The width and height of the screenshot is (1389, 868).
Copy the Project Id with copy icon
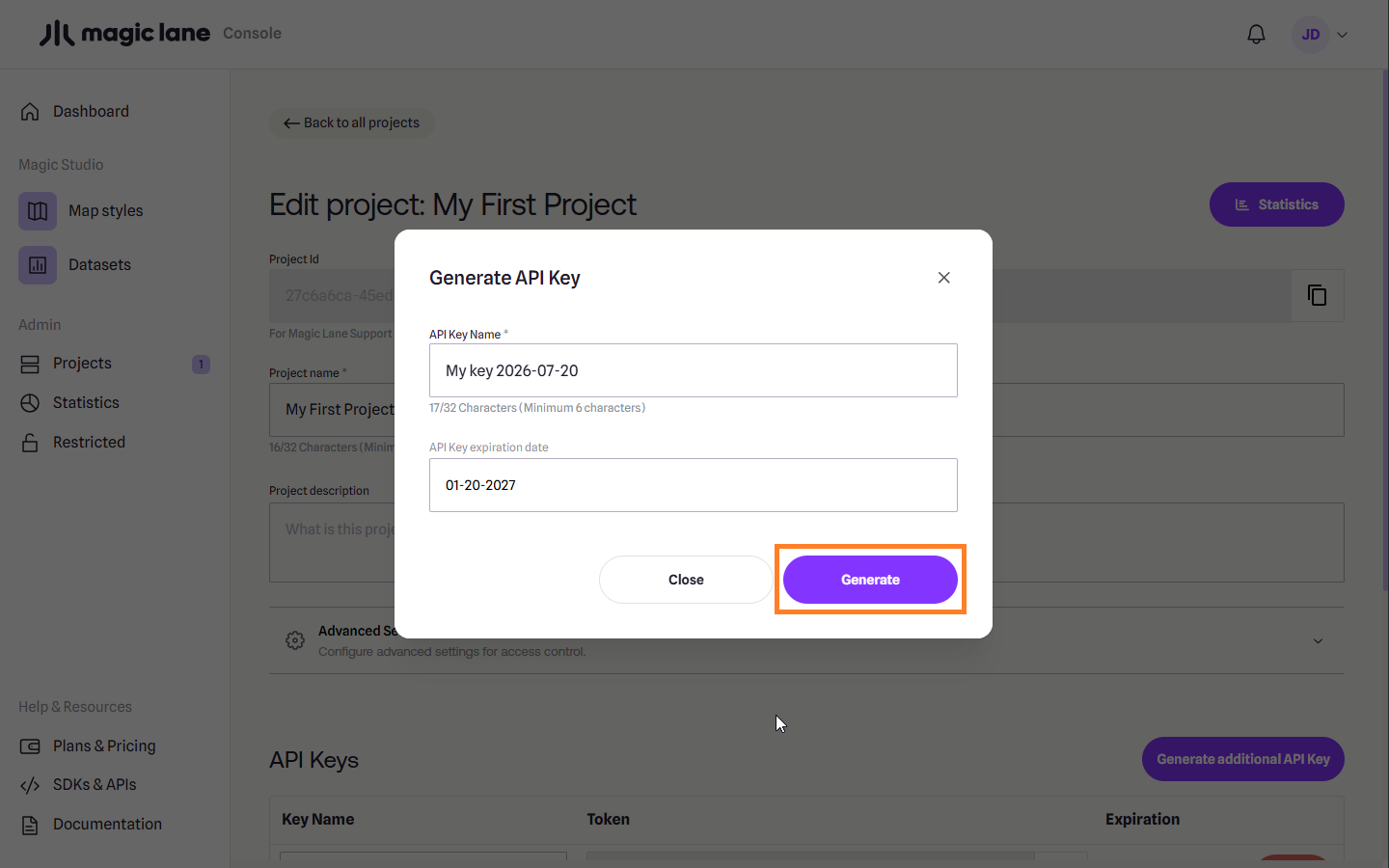point(1317,295)
